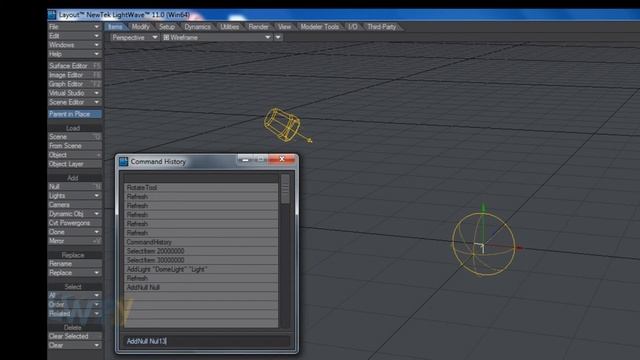Image resolution: width=640 pixels, height=360 pixels.
Task: Open the File menu dropdown
Action: (x=74, y=27)
